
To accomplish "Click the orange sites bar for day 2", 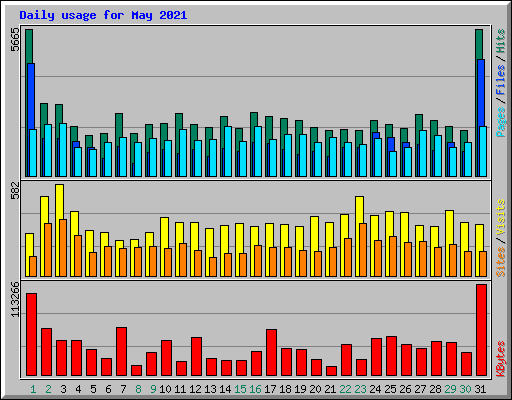I will click(48, 250).
